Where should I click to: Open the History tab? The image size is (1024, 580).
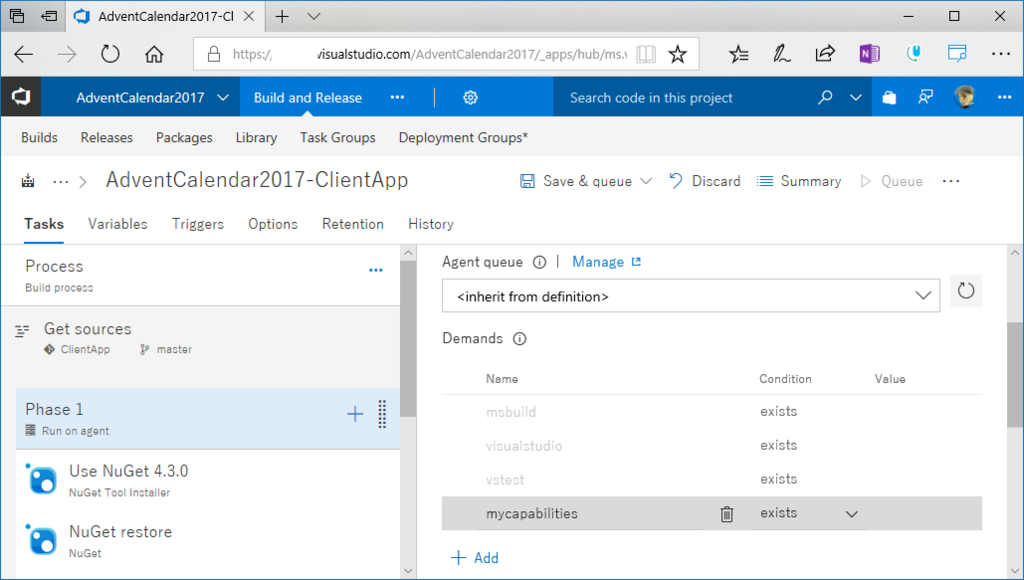click(x=431, y=224)
